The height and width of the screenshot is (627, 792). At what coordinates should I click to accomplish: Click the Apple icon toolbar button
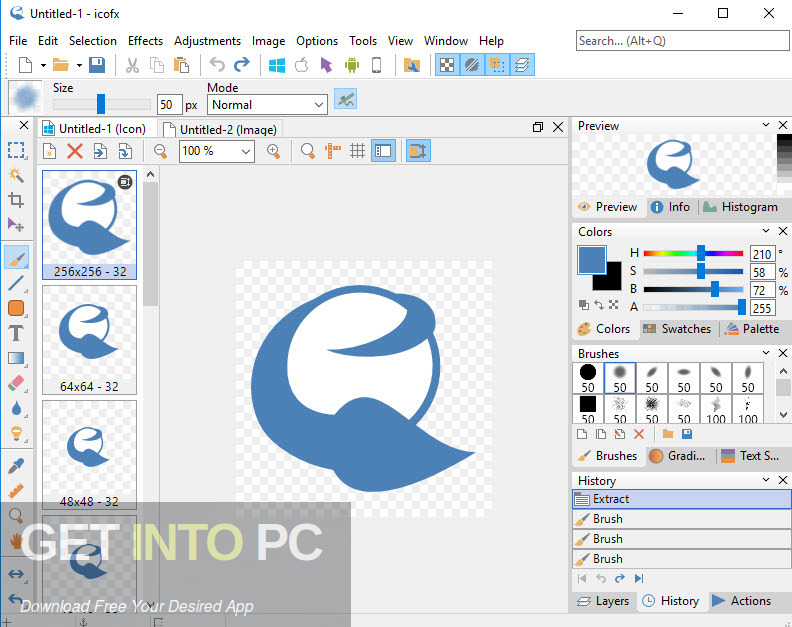302,65
